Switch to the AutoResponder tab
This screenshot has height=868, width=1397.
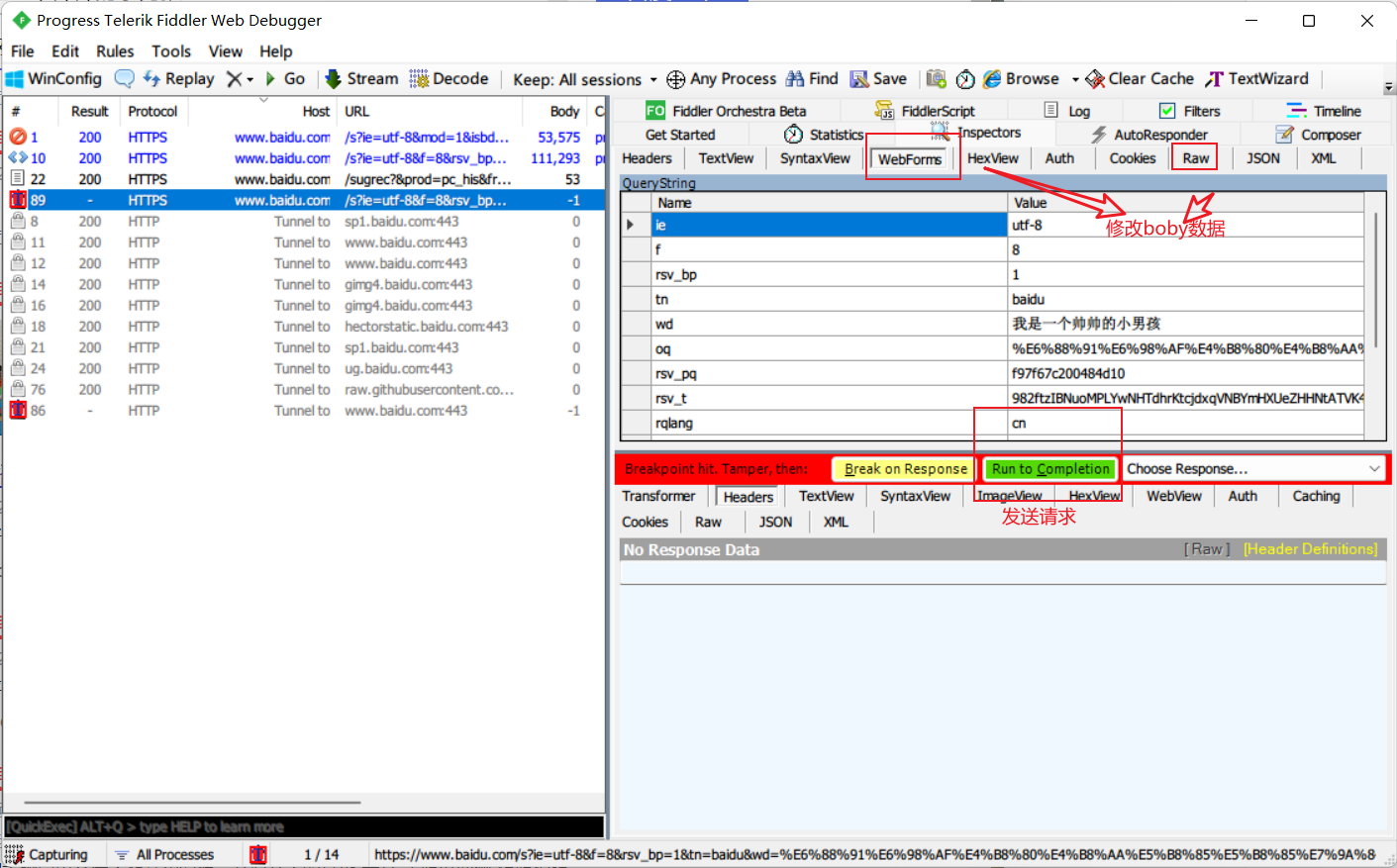[x=1149, y=135]
